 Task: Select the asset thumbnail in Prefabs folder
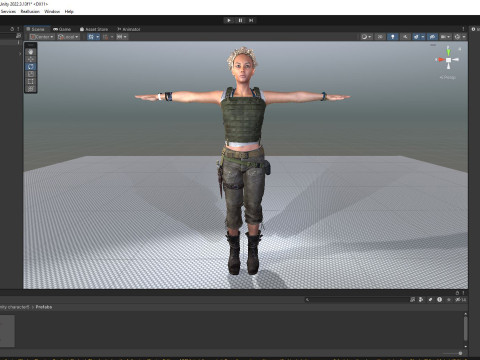(x=7, y=331)
